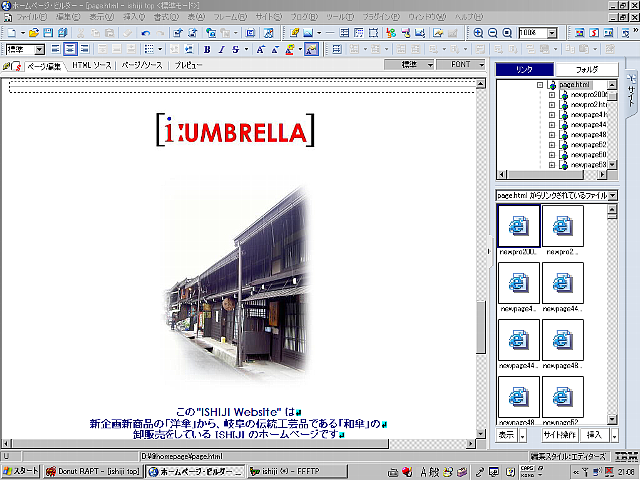640x480 pixels.
Task: Click thumbnail list scrollbar down arrow
Action: (612, 419)
